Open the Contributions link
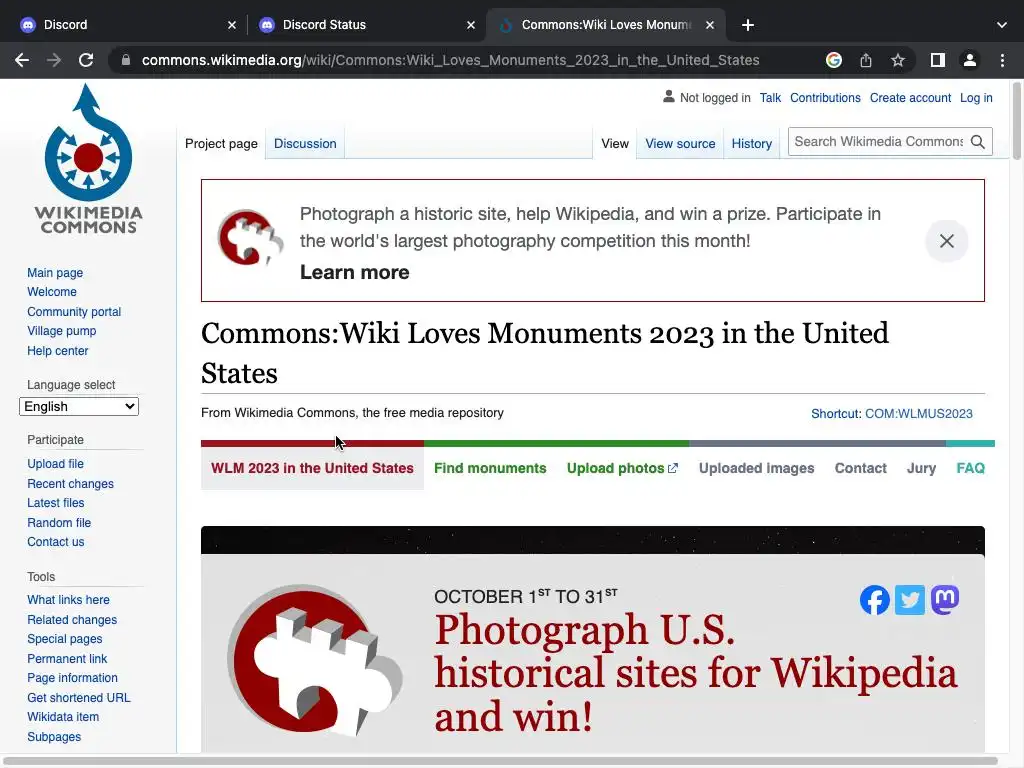The height and width of the screenshot is (768, 1024). point(825,98)
